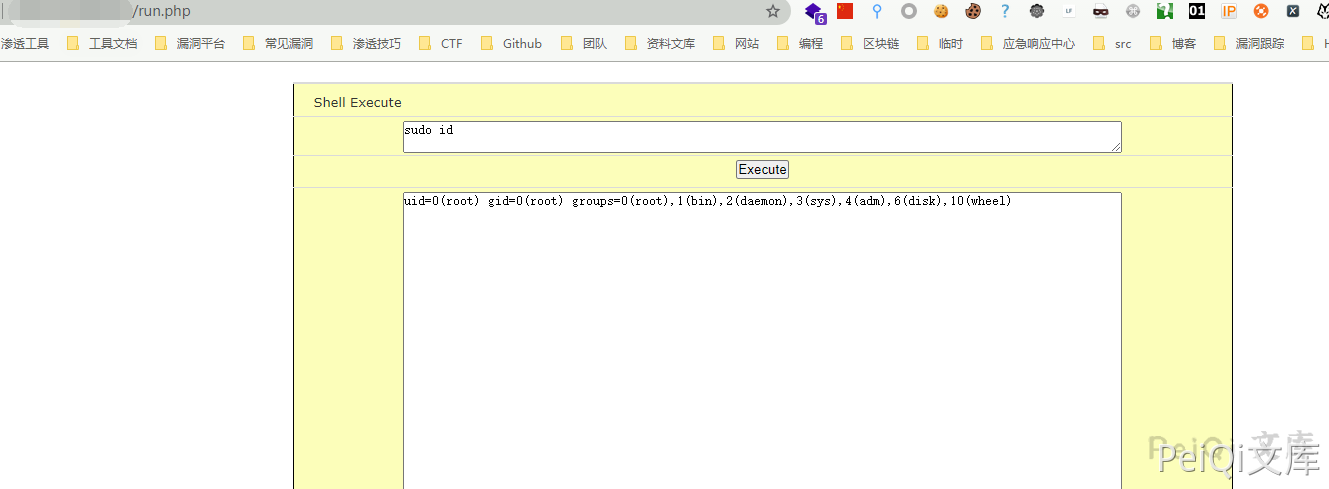Bookmark this page with the star icon

(x=773, y=12)
